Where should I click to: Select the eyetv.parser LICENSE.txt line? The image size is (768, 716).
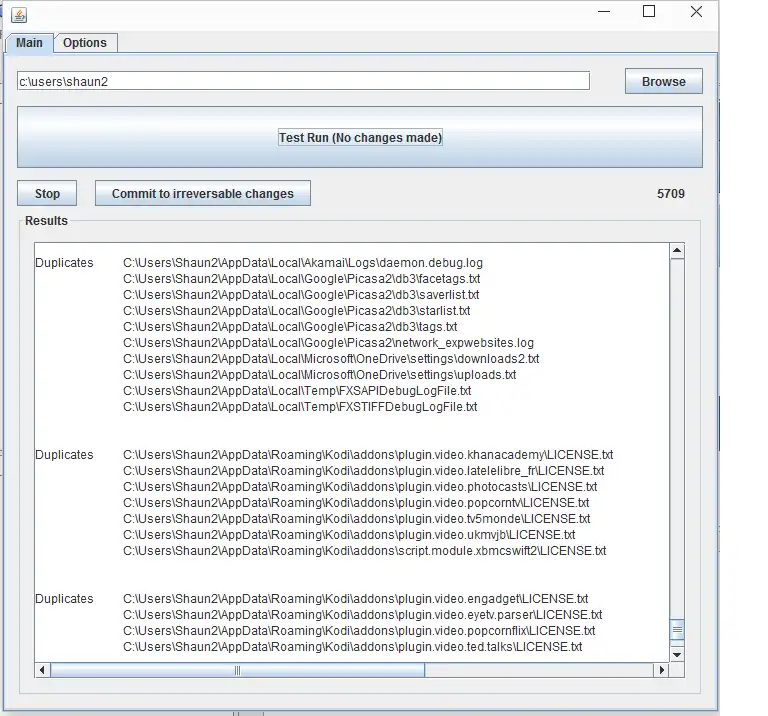coord(363,615)
